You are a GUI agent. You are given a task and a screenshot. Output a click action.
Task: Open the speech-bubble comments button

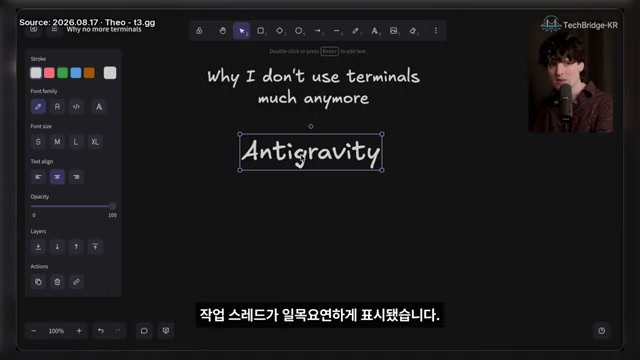click(144, 331)
